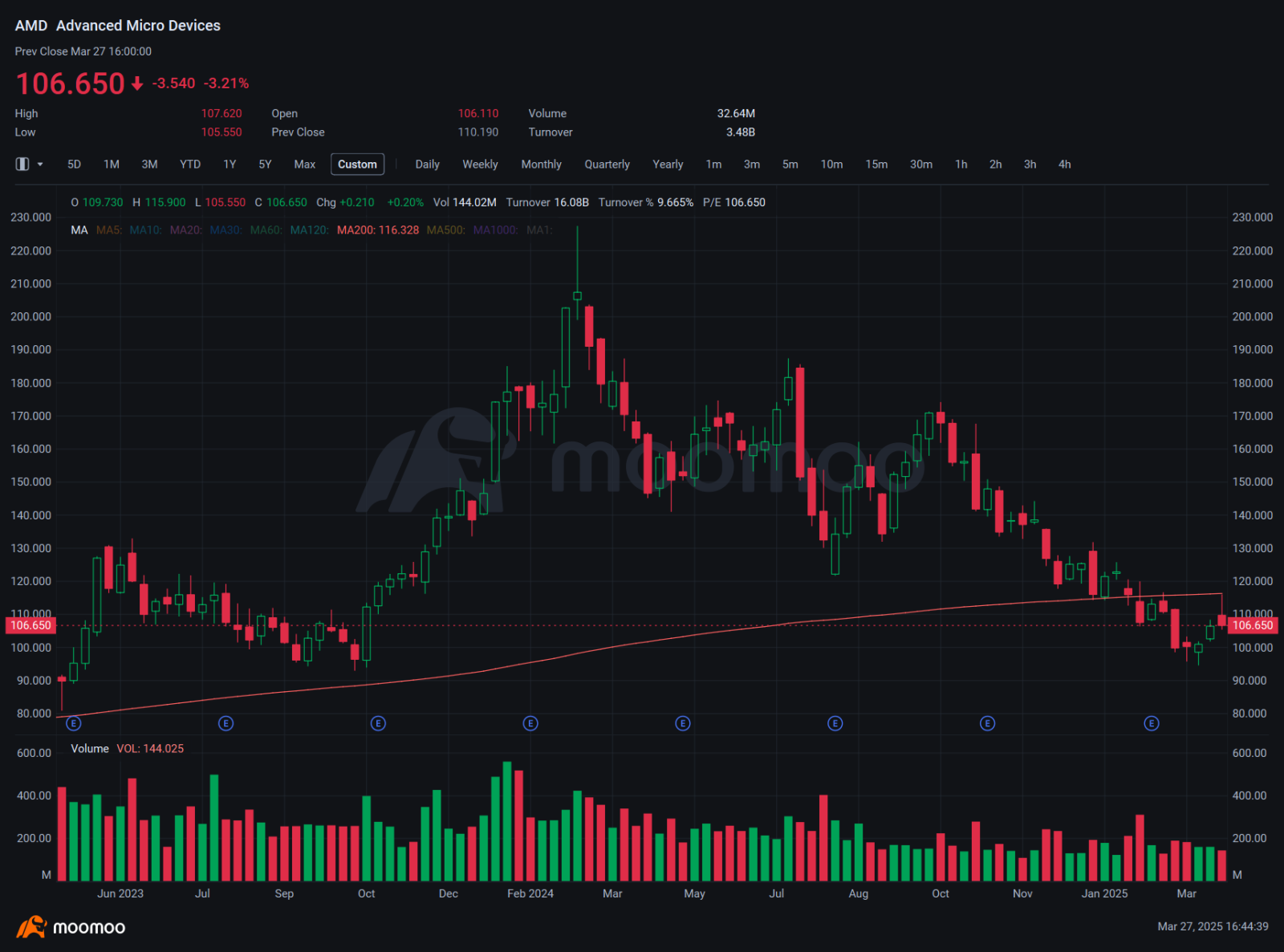This screenshot has width=1284, height=952.
Task: Click the P/E 106.650 readout
Action: (734, 202)
